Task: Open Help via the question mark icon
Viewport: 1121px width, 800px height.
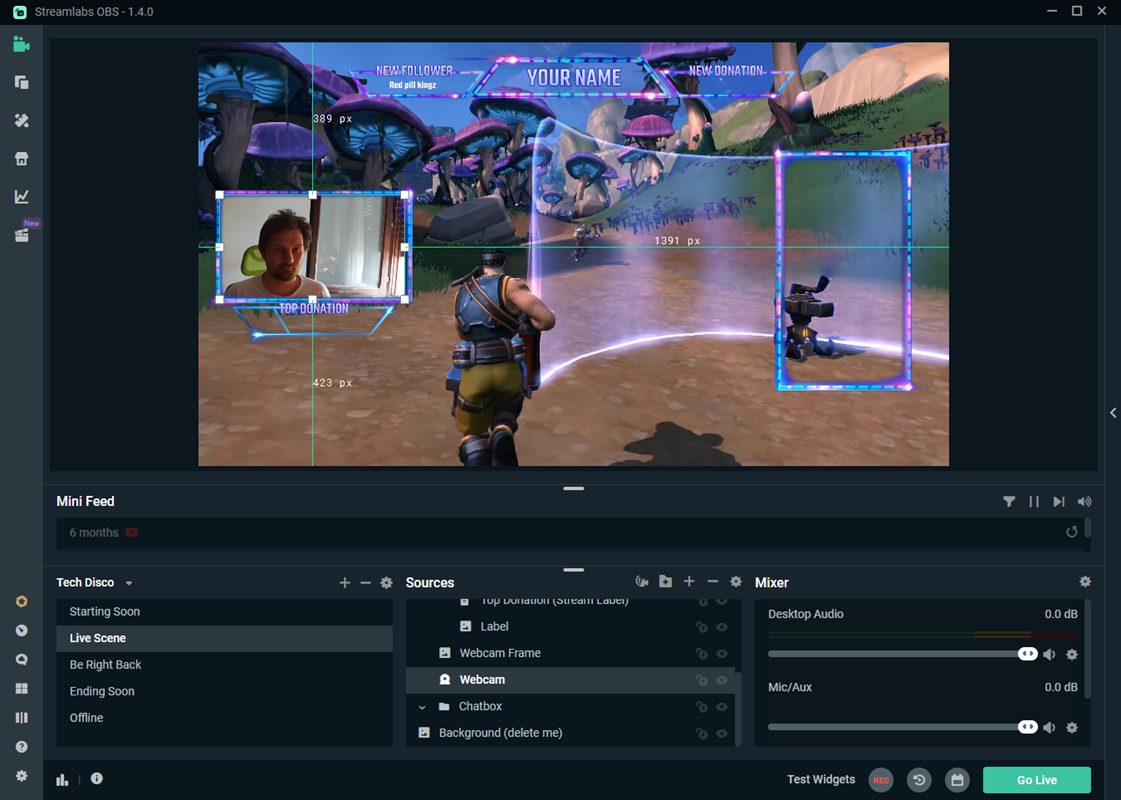Action: coord(21,746)
